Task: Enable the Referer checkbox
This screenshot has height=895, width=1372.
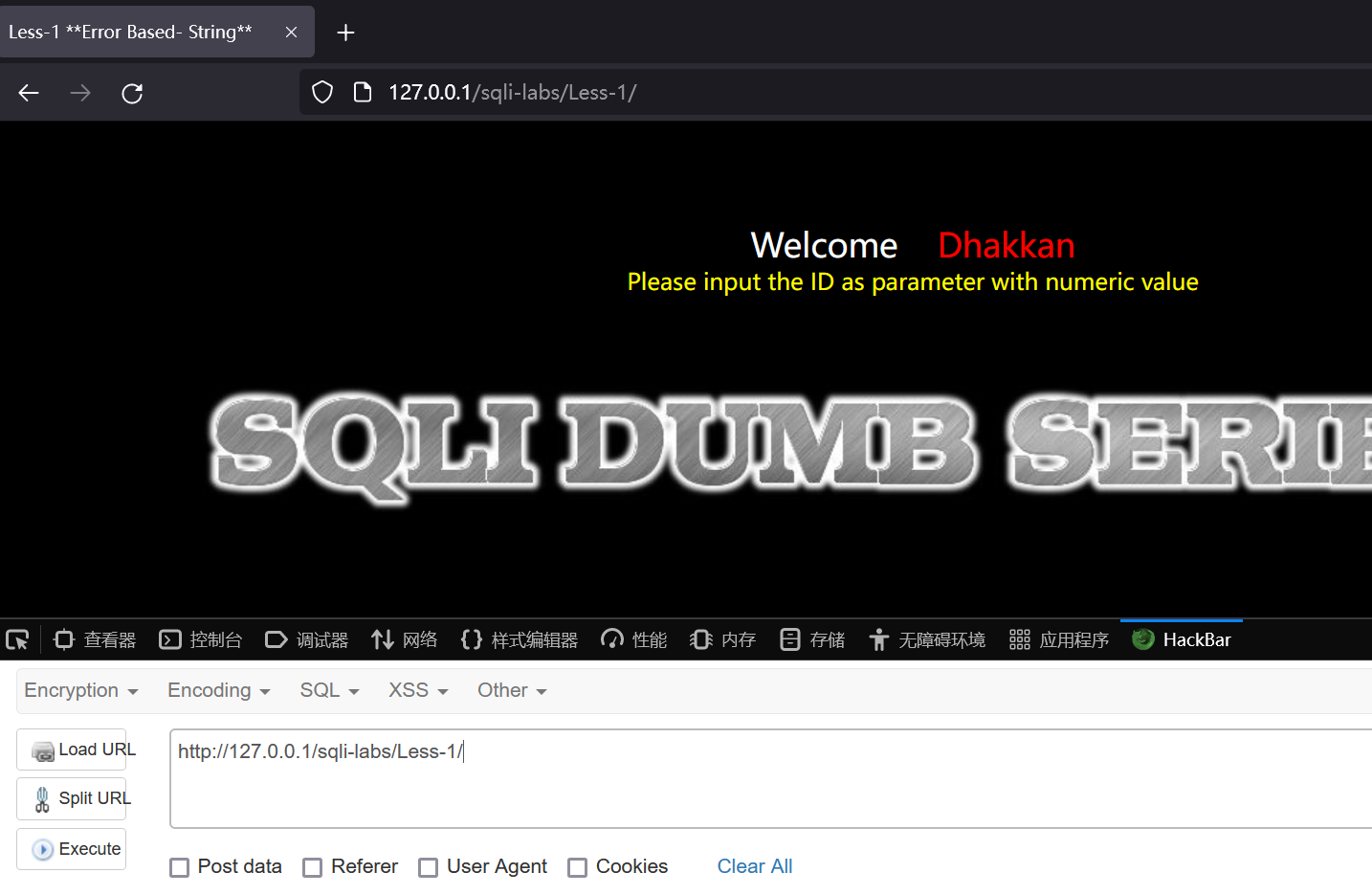Action: (312, 867)
